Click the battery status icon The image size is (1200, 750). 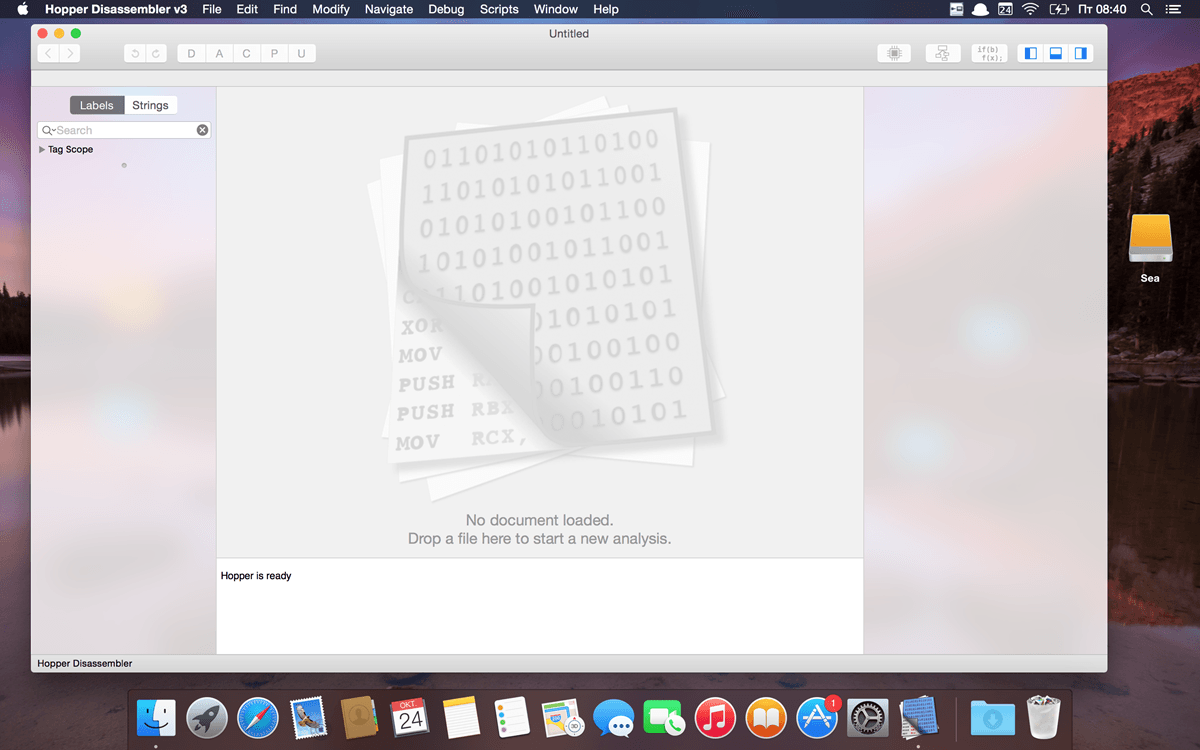point(1059,9)
